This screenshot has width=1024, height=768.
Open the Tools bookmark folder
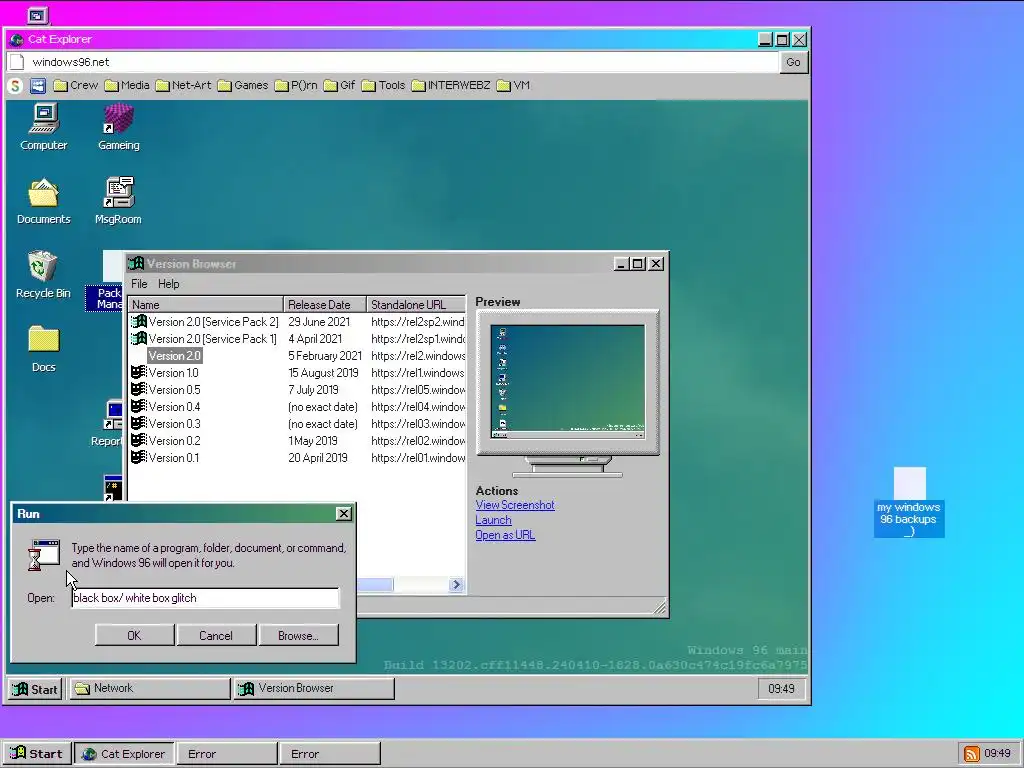tap(383, 86)
